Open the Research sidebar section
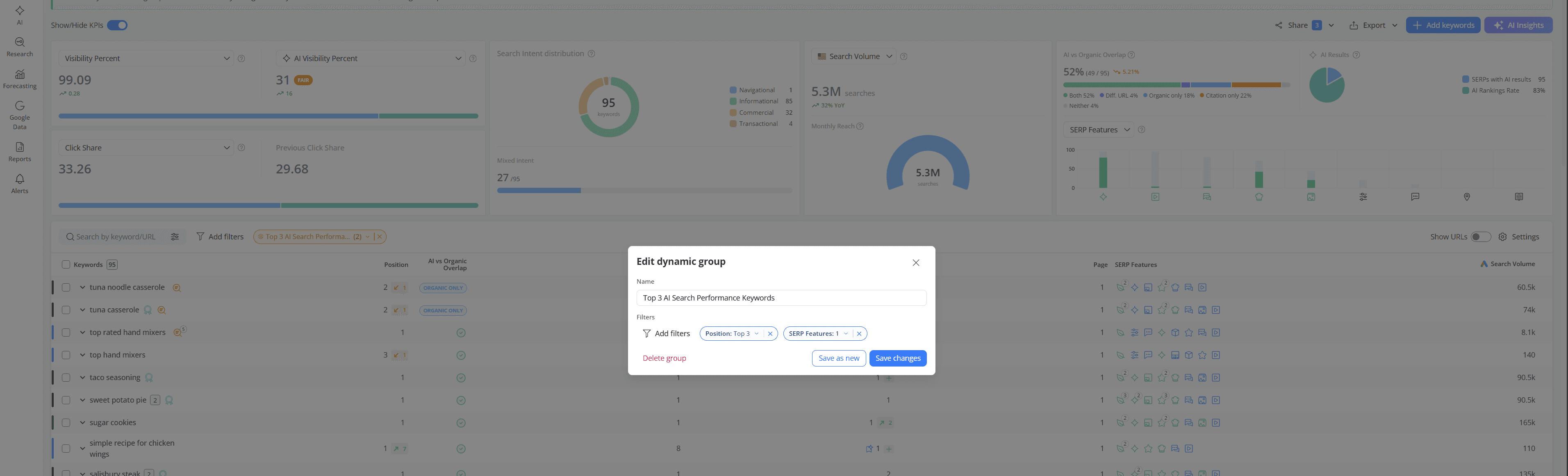 tap(20, 47)
